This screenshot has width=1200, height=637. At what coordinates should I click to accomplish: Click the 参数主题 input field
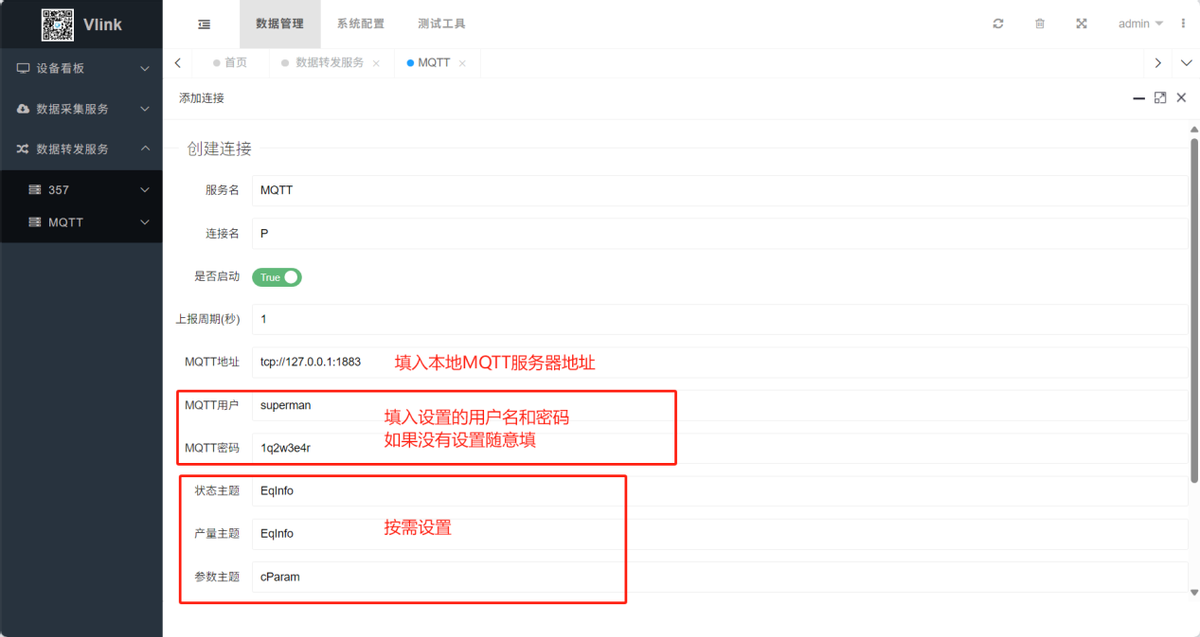coord(720,577)
